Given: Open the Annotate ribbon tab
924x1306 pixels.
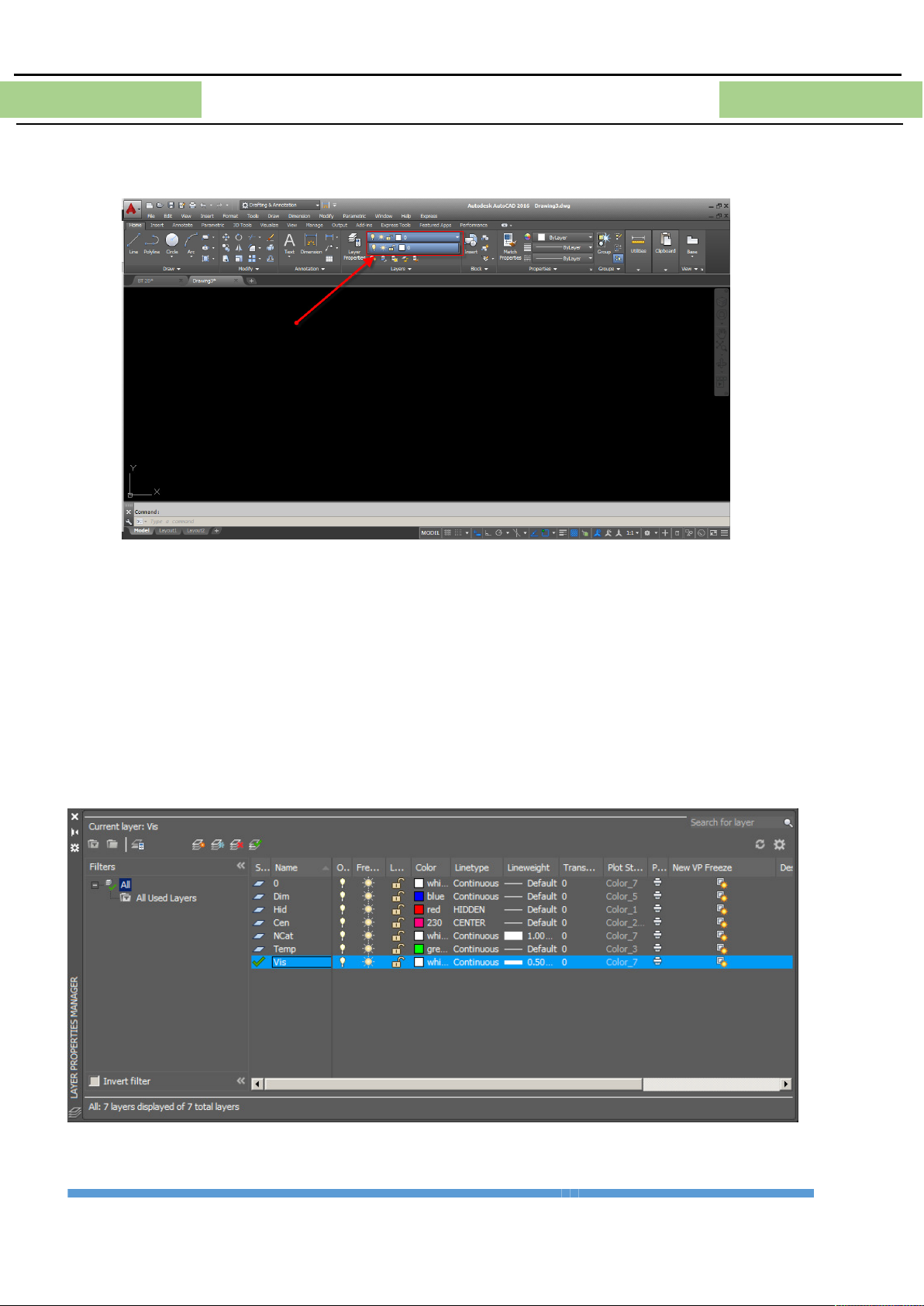Looking at the screenshot, I should [182, 226].
